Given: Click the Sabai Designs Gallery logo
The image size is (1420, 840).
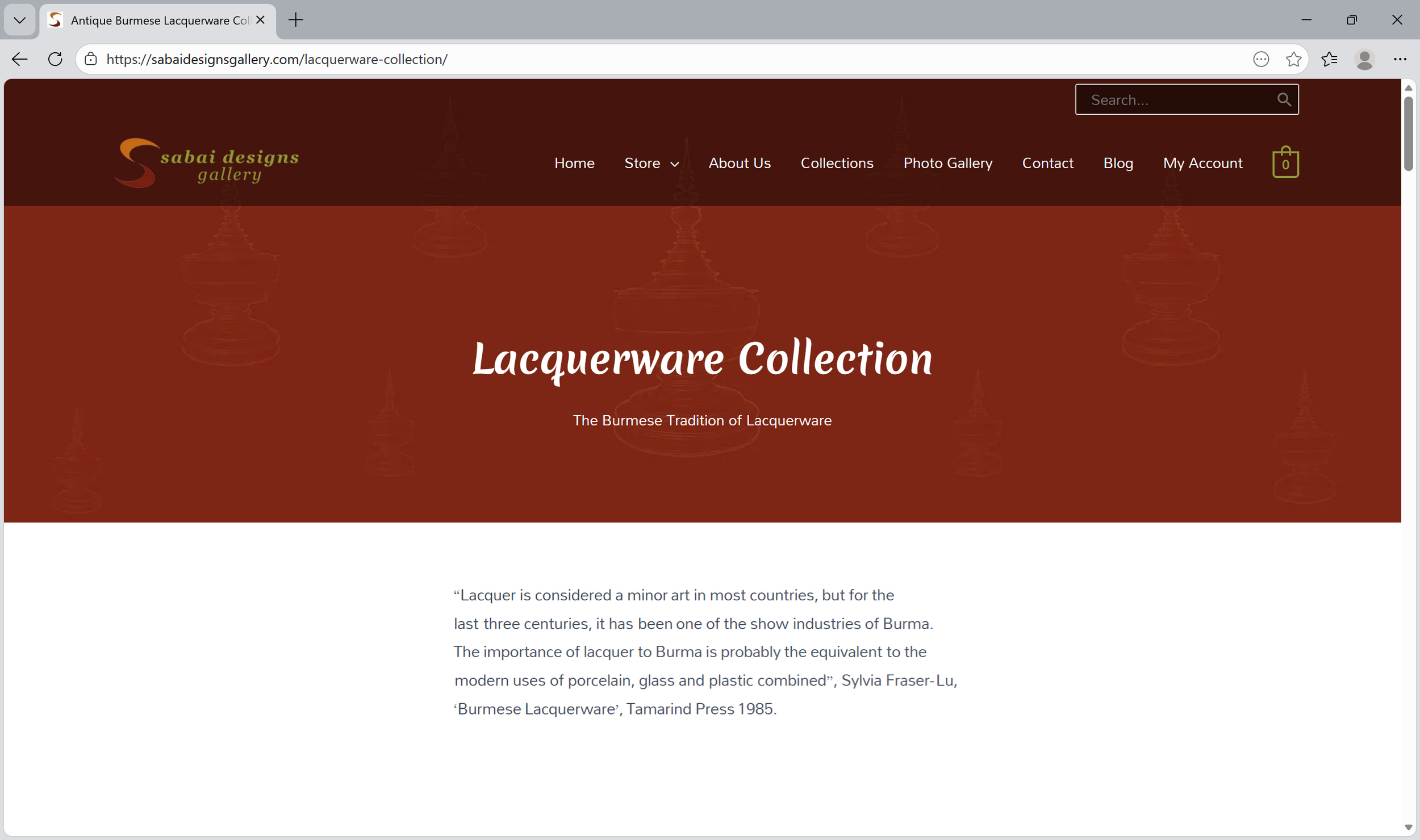Looking at the screenshot, I should (x=207, y=163).
